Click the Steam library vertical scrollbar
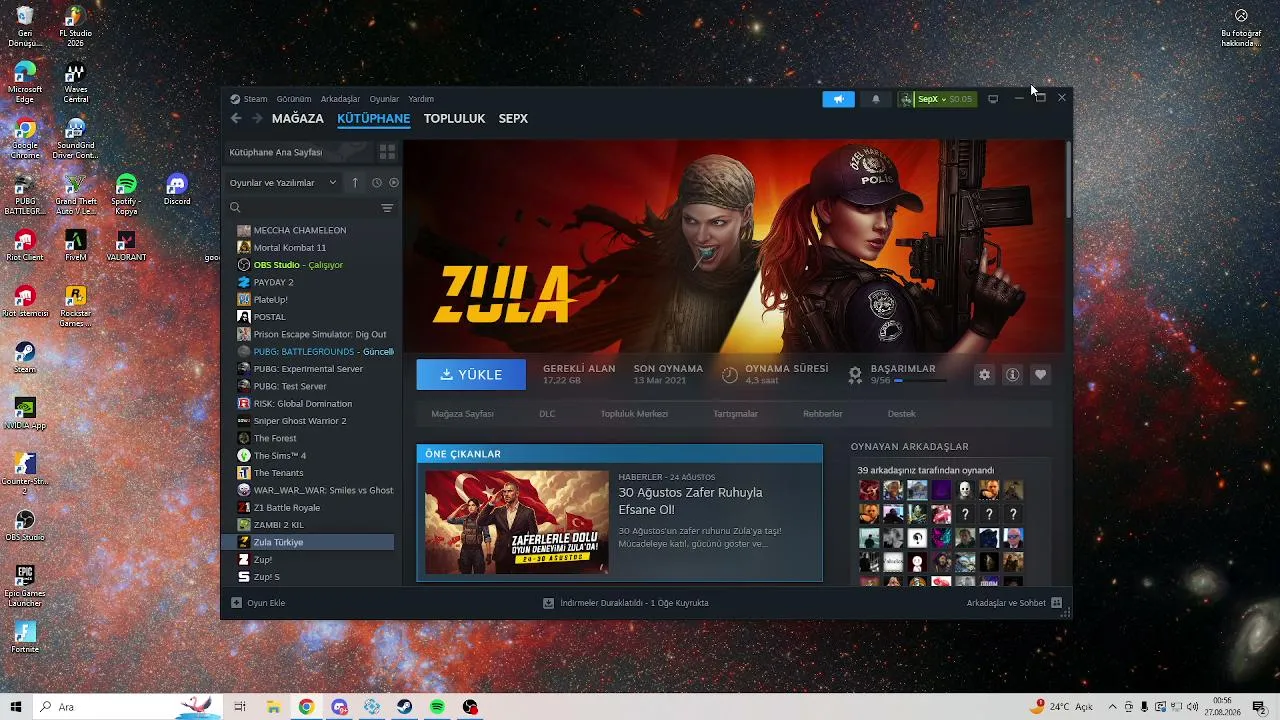 click(x=1068, y=180)
